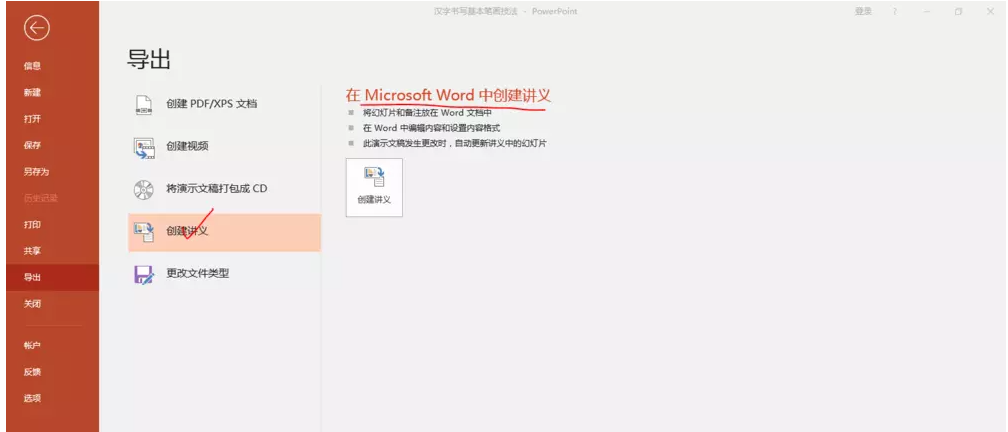Click the 创建讲义 button in right pane

point(374,187)
